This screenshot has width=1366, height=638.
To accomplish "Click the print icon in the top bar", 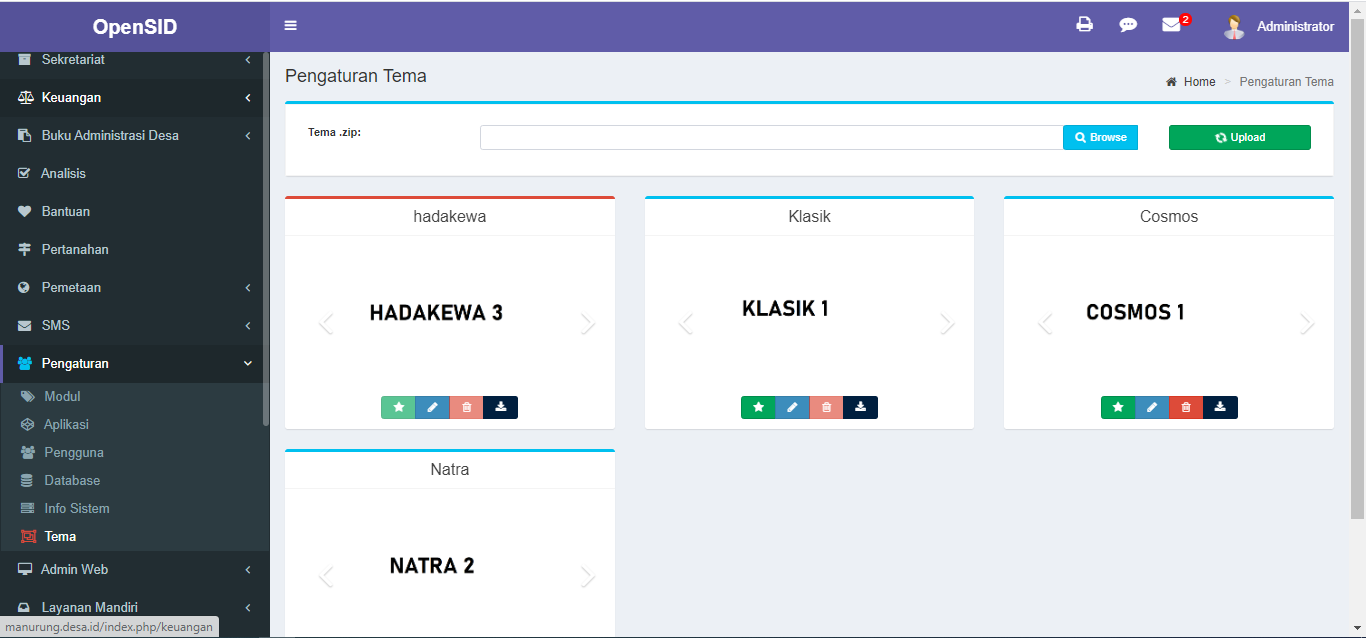I will tap(1085, 25).
